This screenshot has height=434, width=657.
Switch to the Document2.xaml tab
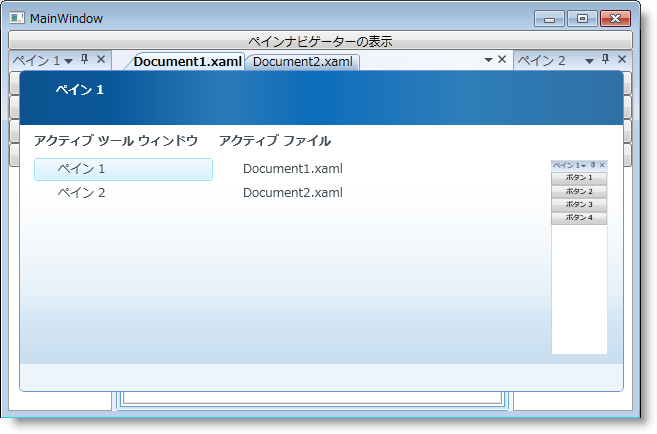pos(303,62)
